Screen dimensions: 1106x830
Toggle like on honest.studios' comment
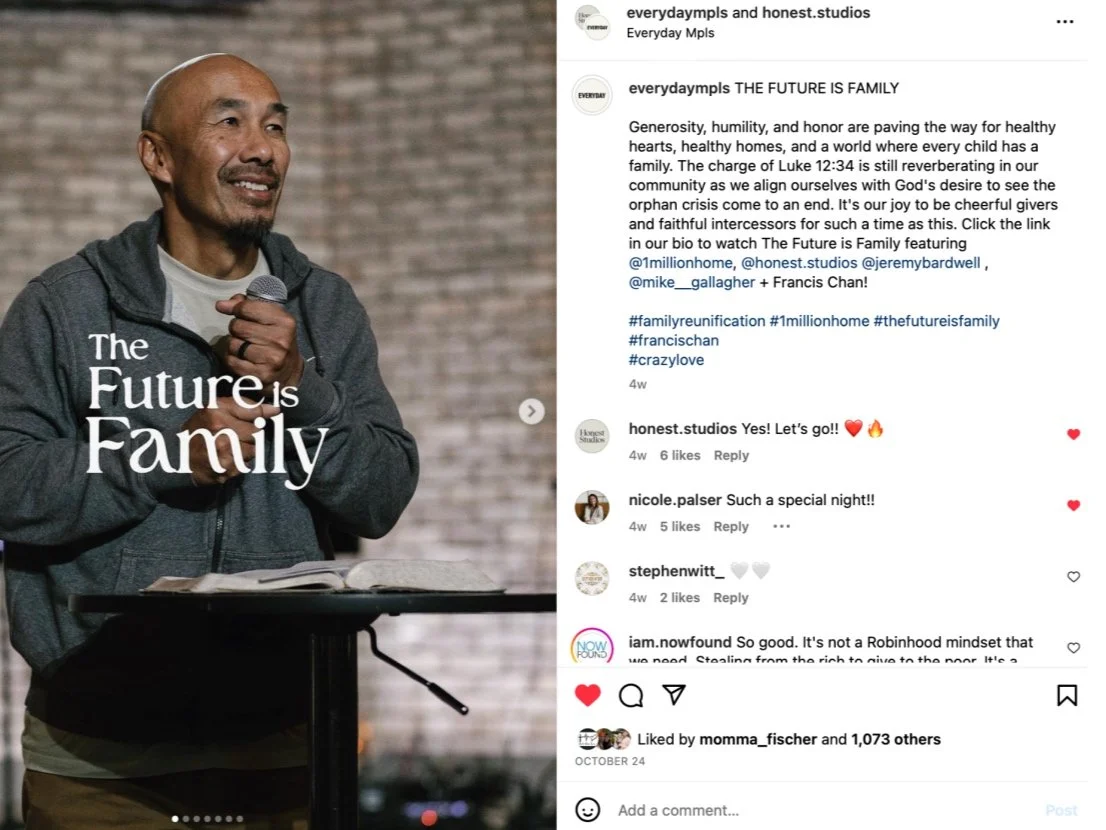pos(1073,434)
